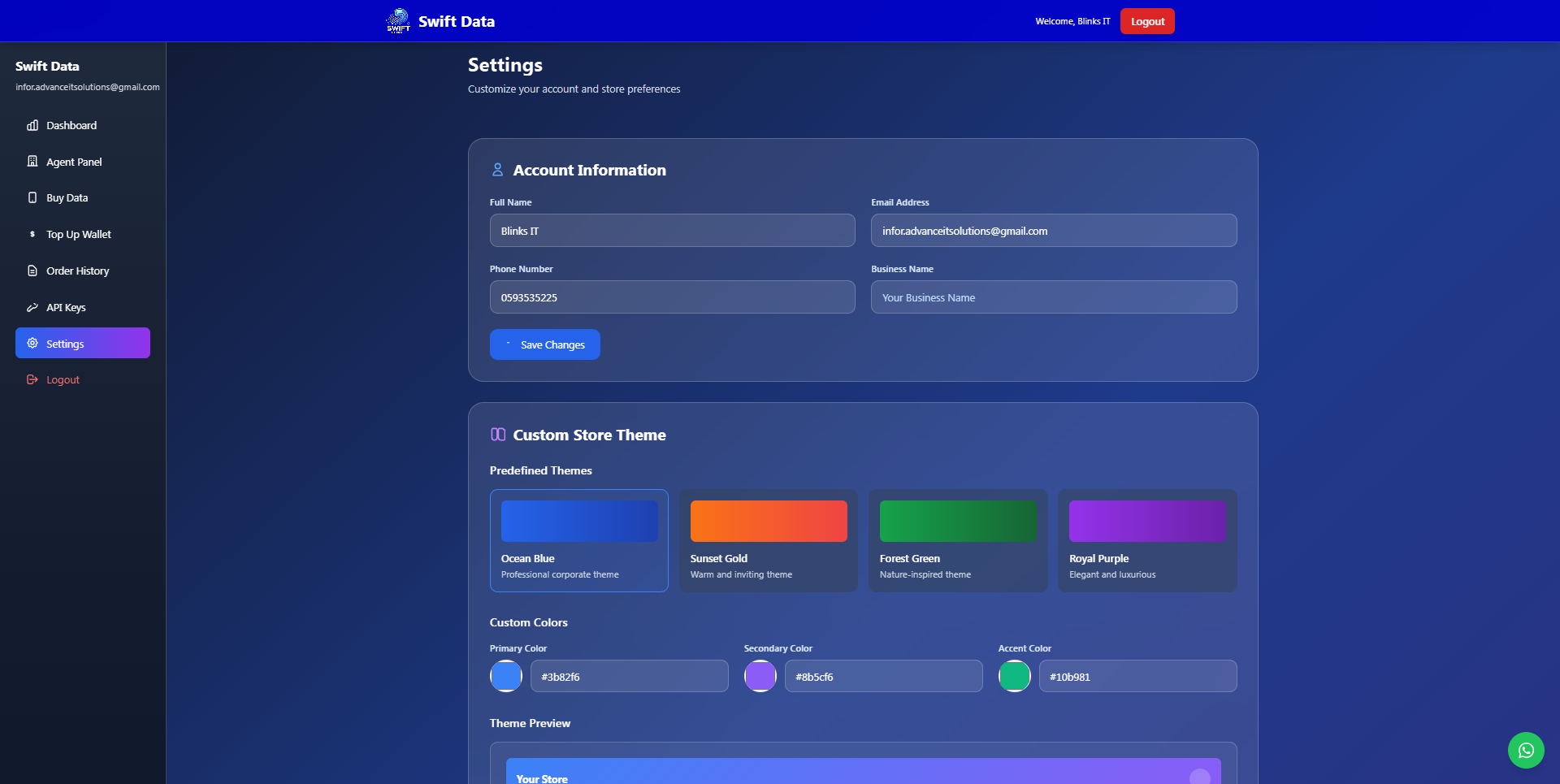Click the Buy Data phone icon
This screenshot has height=784, width=1560.
point(32,197)
